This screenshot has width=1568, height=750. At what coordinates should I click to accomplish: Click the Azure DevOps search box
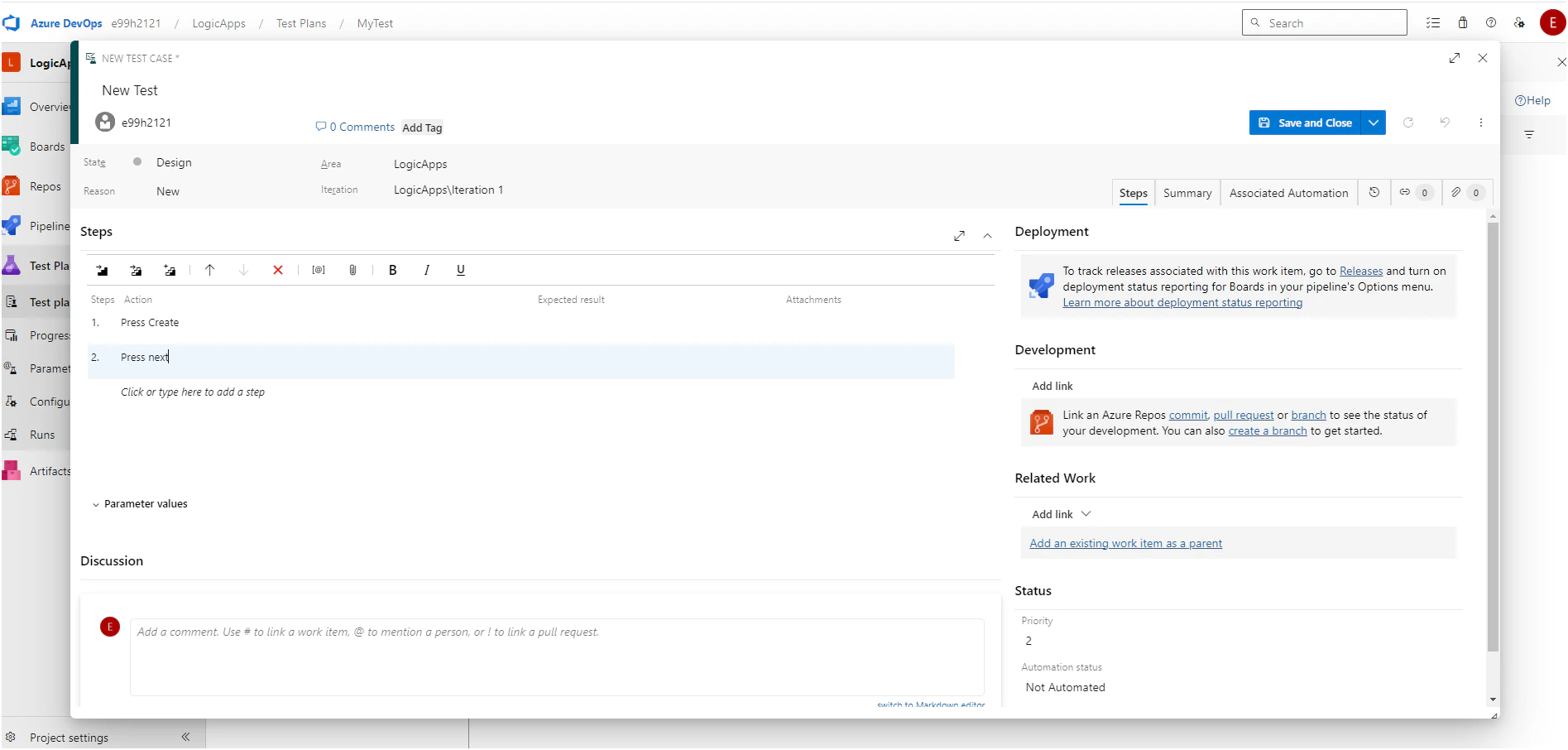(1324, 22)
